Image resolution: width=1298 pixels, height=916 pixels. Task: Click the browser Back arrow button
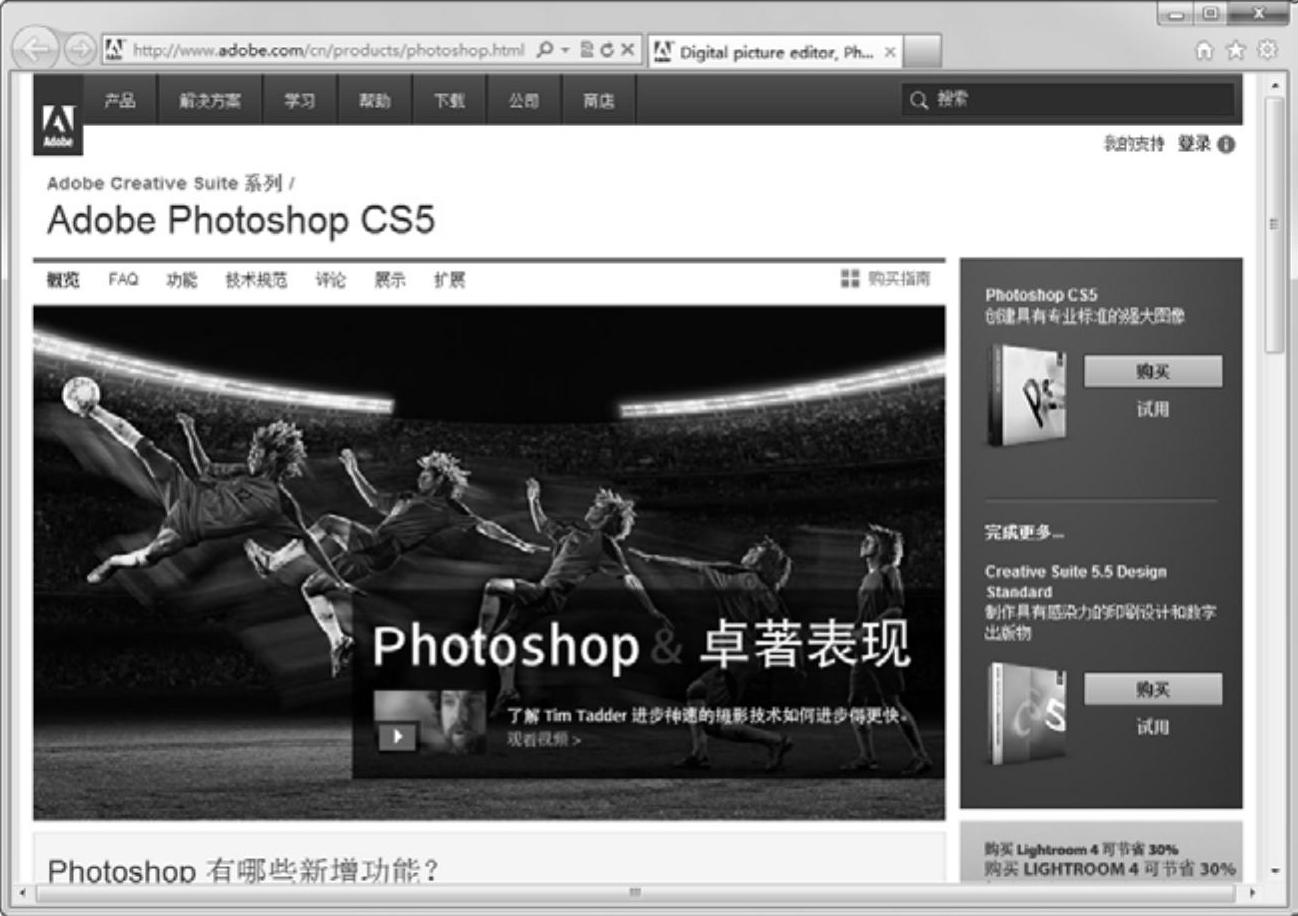tap(37, 50)
